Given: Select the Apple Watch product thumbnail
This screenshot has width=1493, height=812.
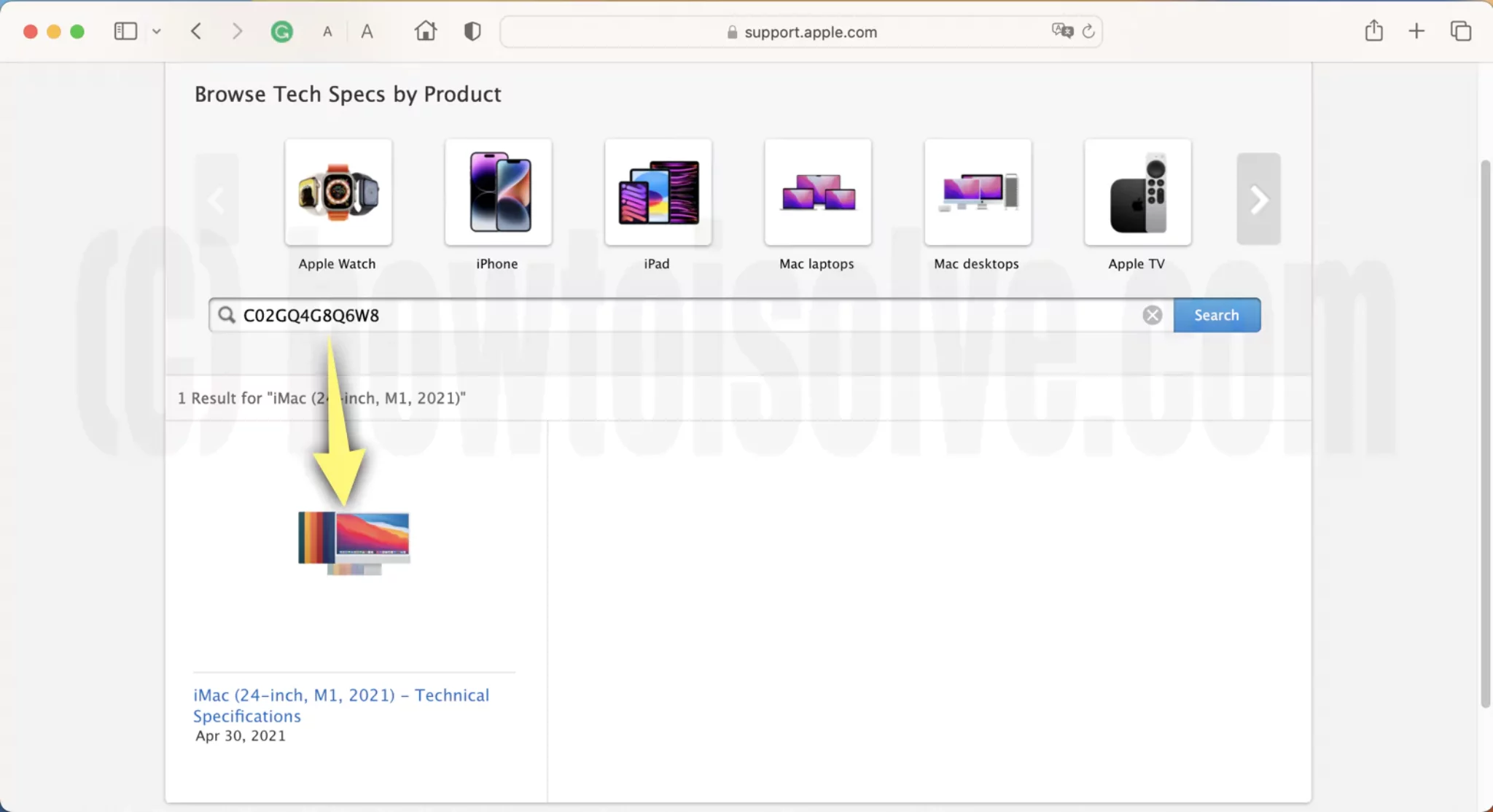Looking at the screenshot, I should (338, 192).
